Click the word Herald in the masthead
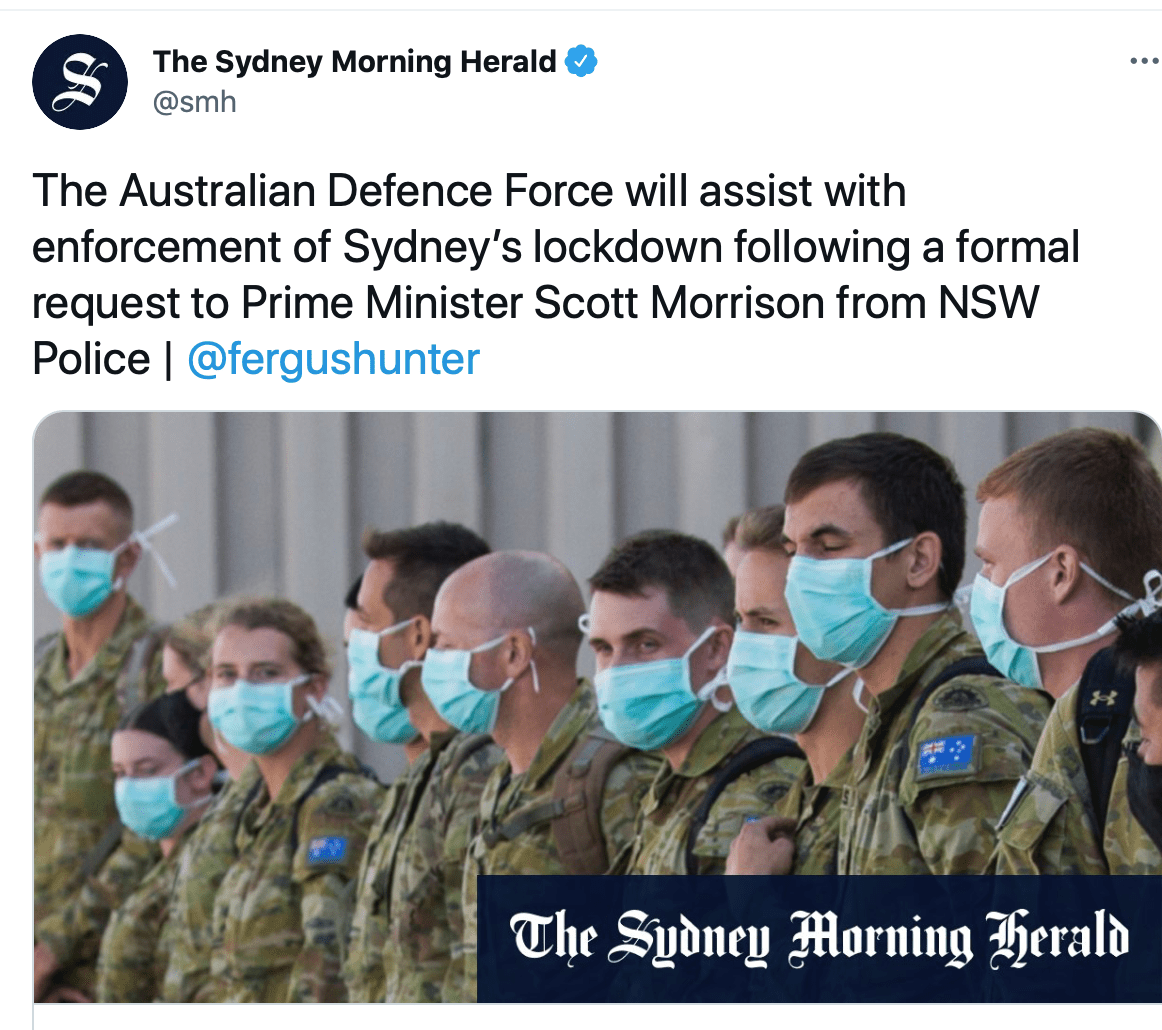 [1057, 938]
